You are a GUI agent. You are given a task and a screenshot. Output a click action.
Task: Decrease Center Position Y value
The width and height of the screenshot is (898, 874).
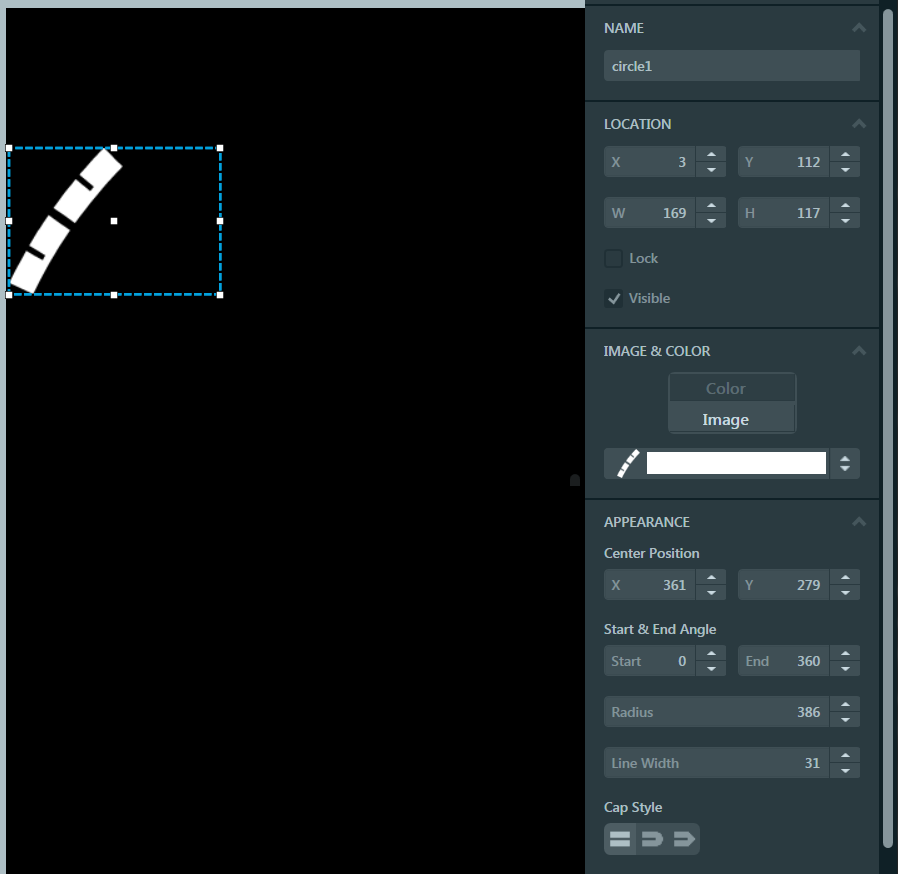click(x=845, y=592)
